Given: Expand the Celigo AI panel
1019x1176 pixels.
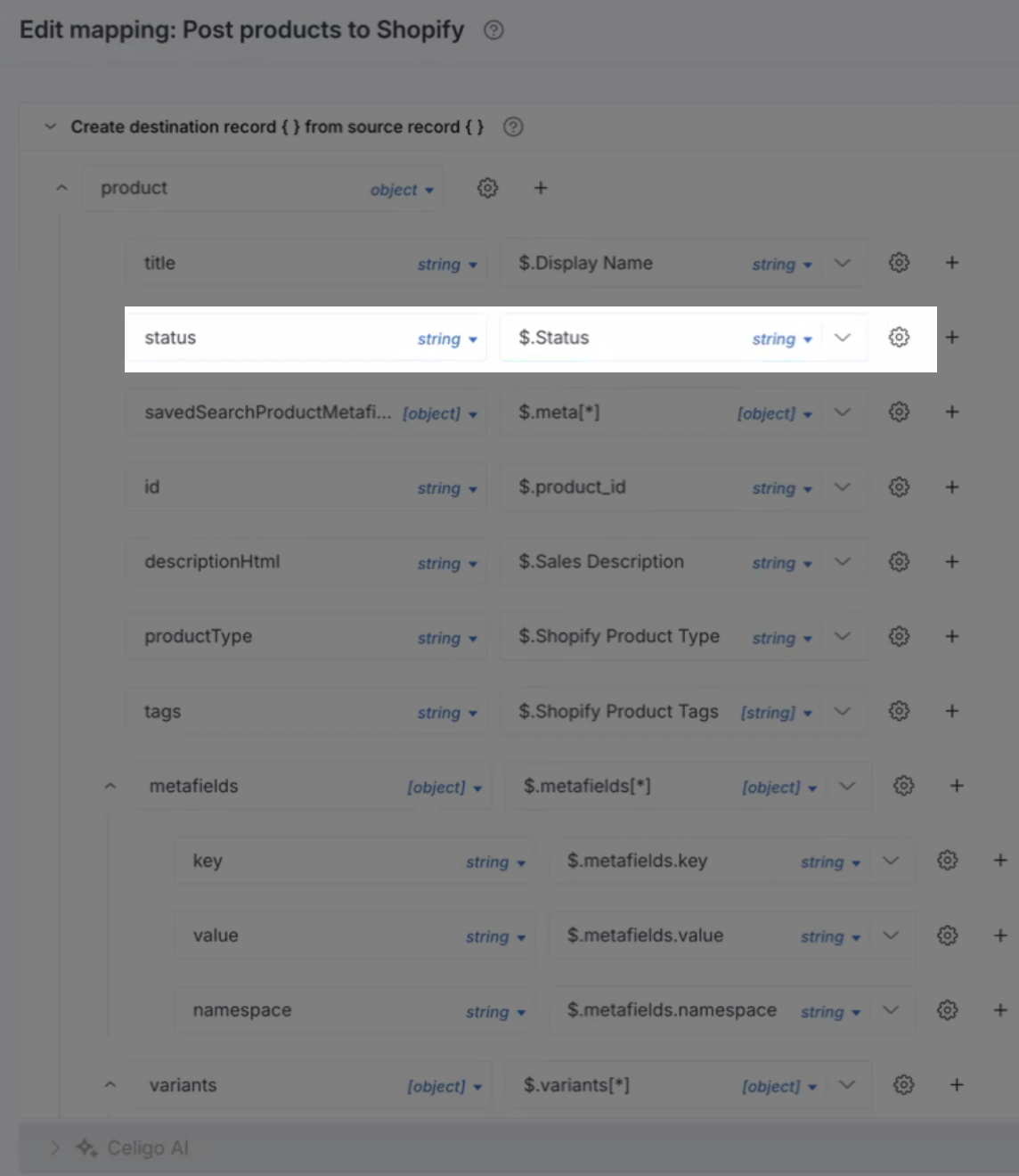Looking at the screenshot, I should [x=54, y=1147].
